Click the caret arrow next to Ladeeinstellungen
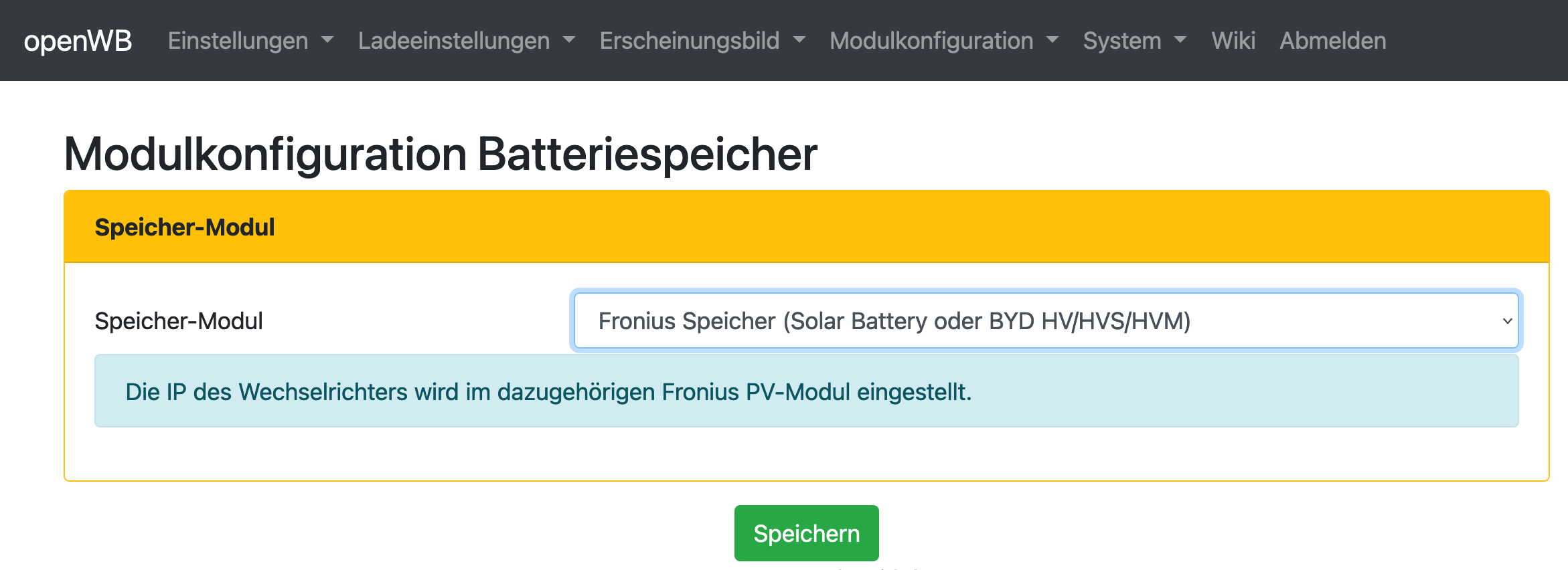 click(x=569, y=40)
